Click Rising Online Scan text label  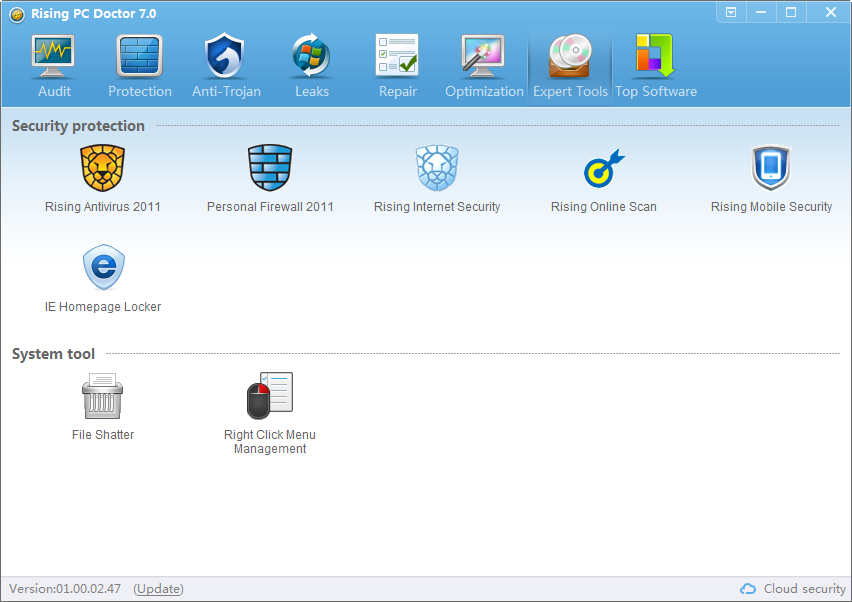click(x=604, y=207)
